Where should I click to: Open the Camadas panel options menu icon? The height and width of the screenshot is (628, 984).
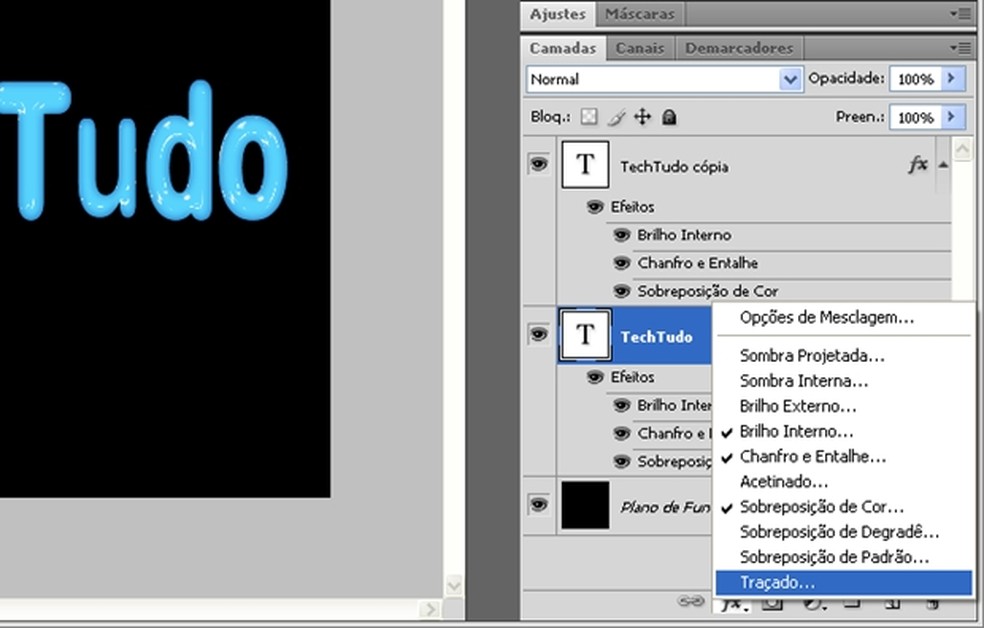pyautogui.click(x=961, y=47)
